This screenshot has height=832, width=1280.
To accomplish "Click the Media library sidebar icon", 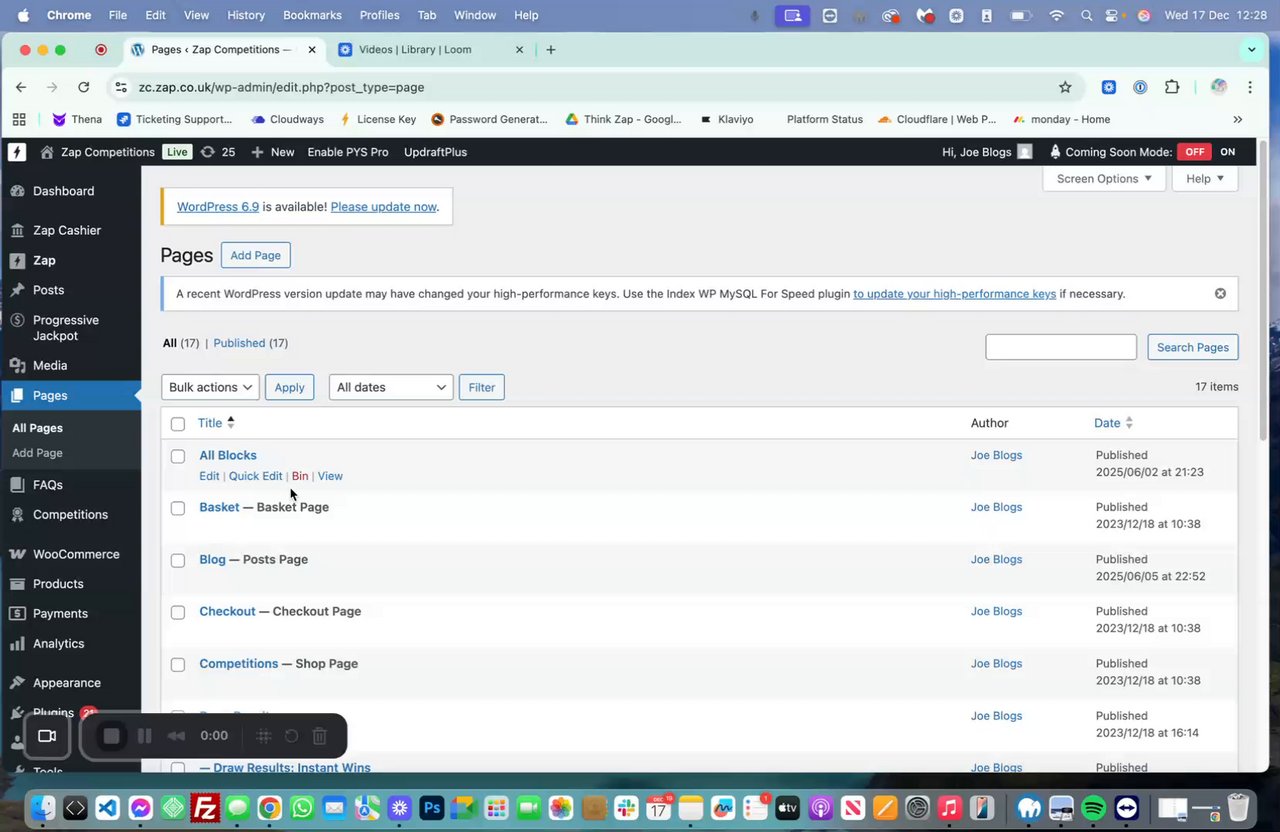I will (17, 366).
